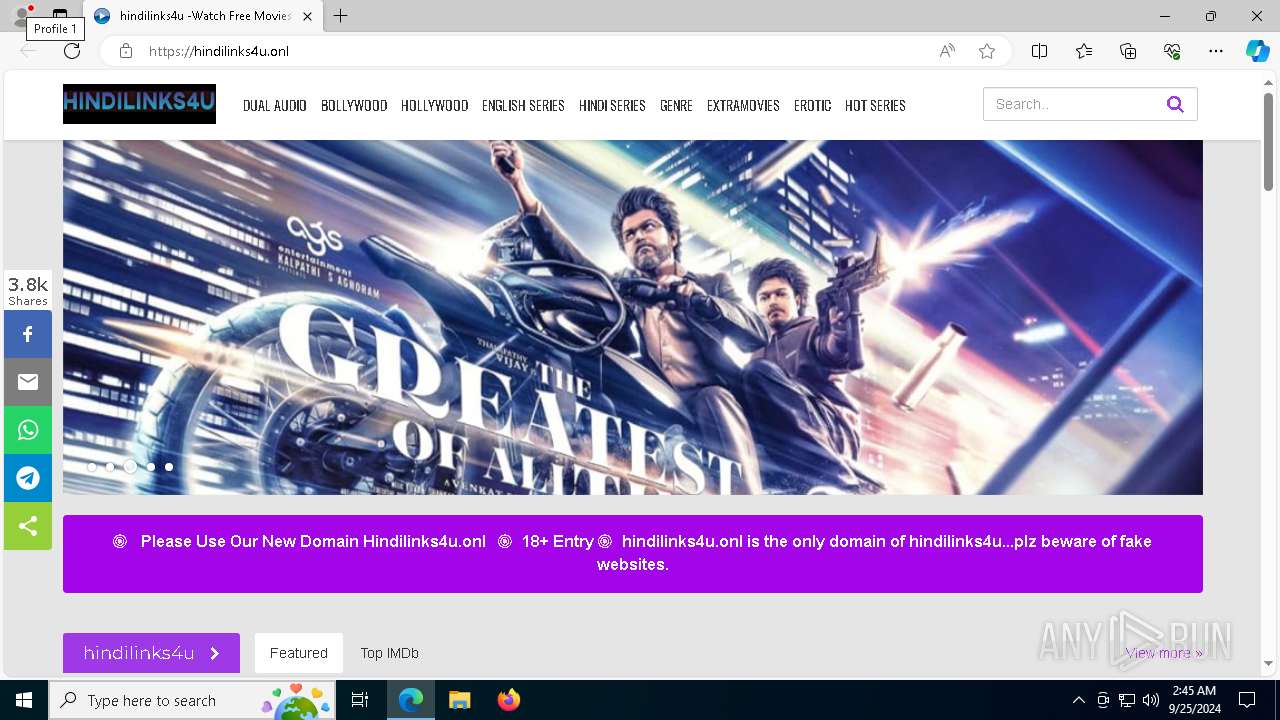This screenshot has height=720, width=1280.
Task: Select the third carousel slide dot
Action: [130, 467]
